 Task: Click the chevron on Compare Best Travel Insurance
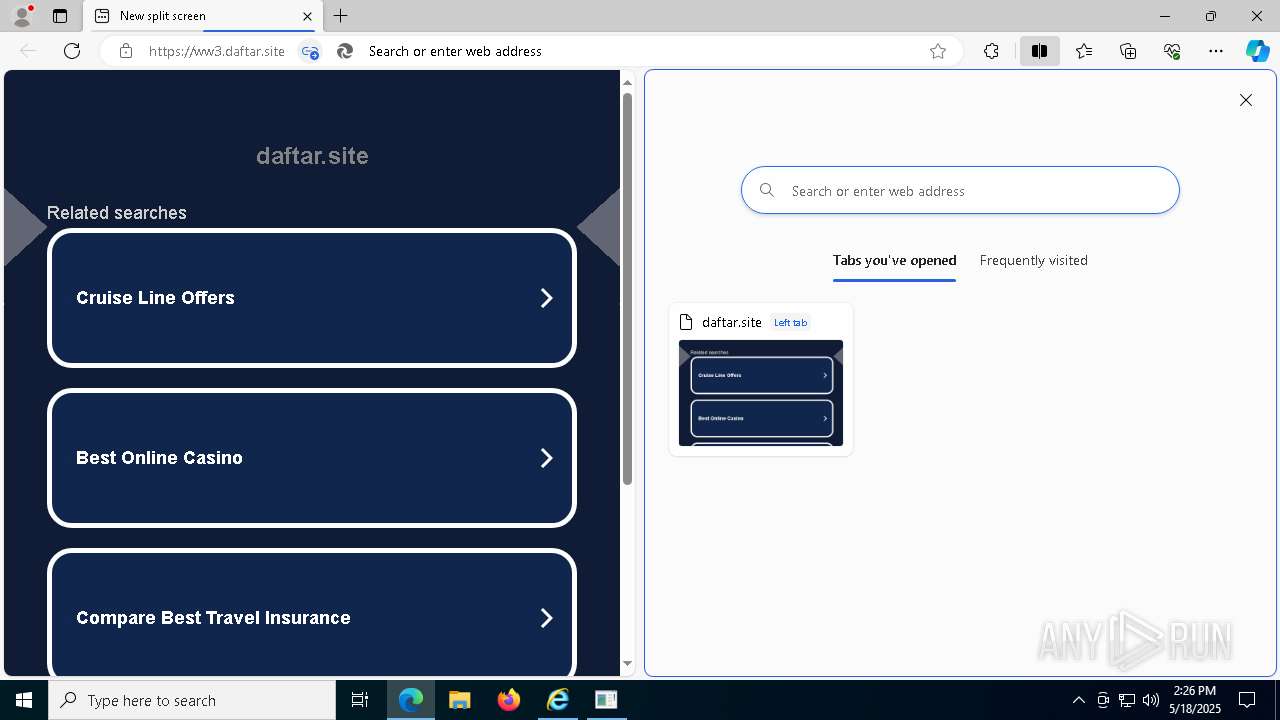546,618
